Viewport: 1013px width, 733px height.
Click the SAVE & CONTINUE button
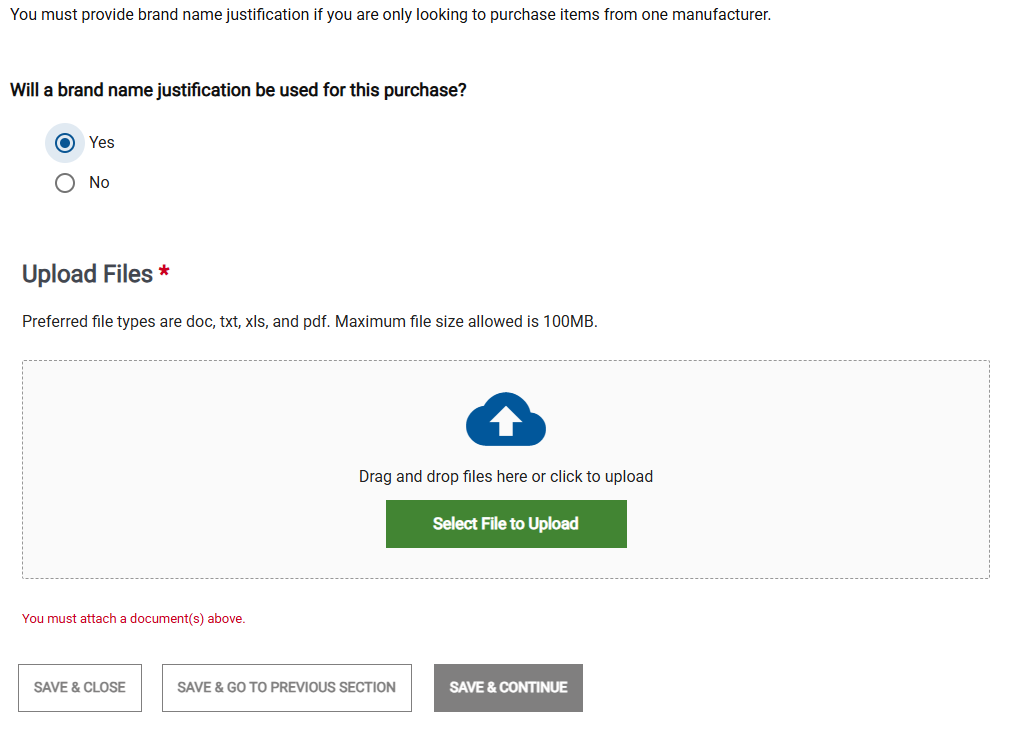click(508, 687)
